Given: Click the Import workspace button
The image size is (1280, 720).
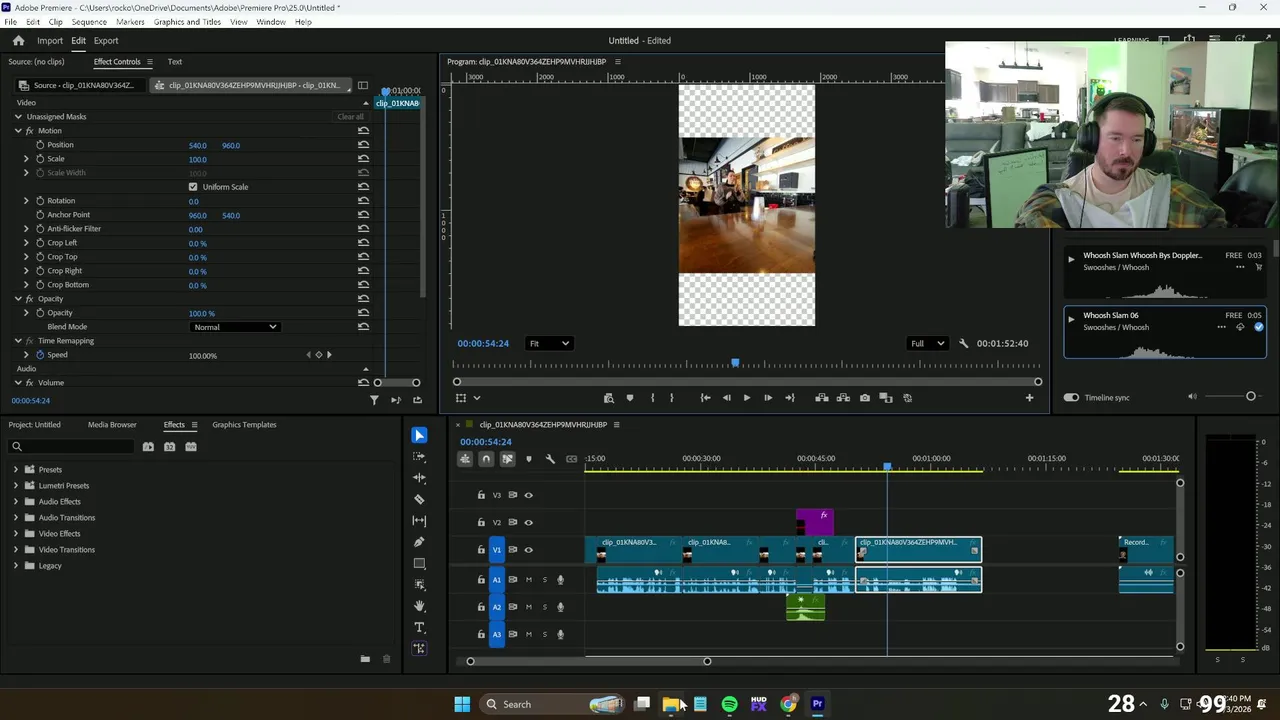Looking at the screenshot, I should click(50, 41).
